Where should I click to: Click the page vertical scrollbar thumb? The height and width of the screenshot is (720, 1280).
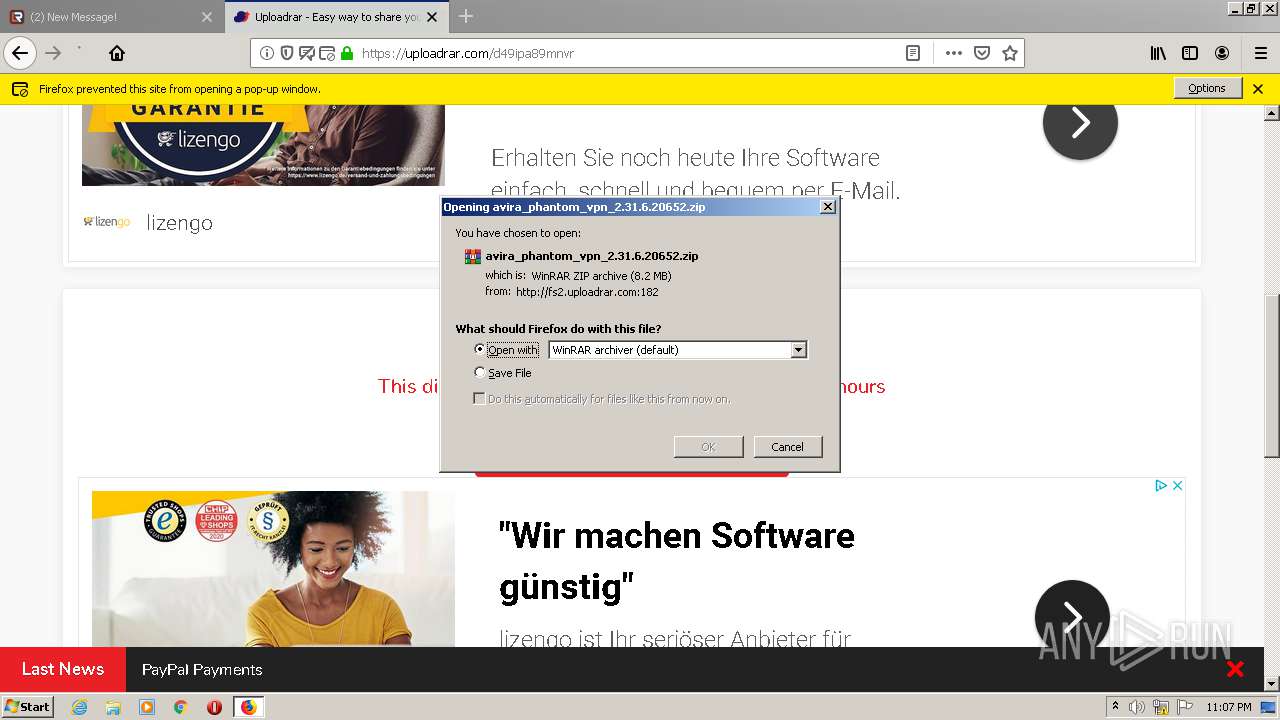point(1272,375)
